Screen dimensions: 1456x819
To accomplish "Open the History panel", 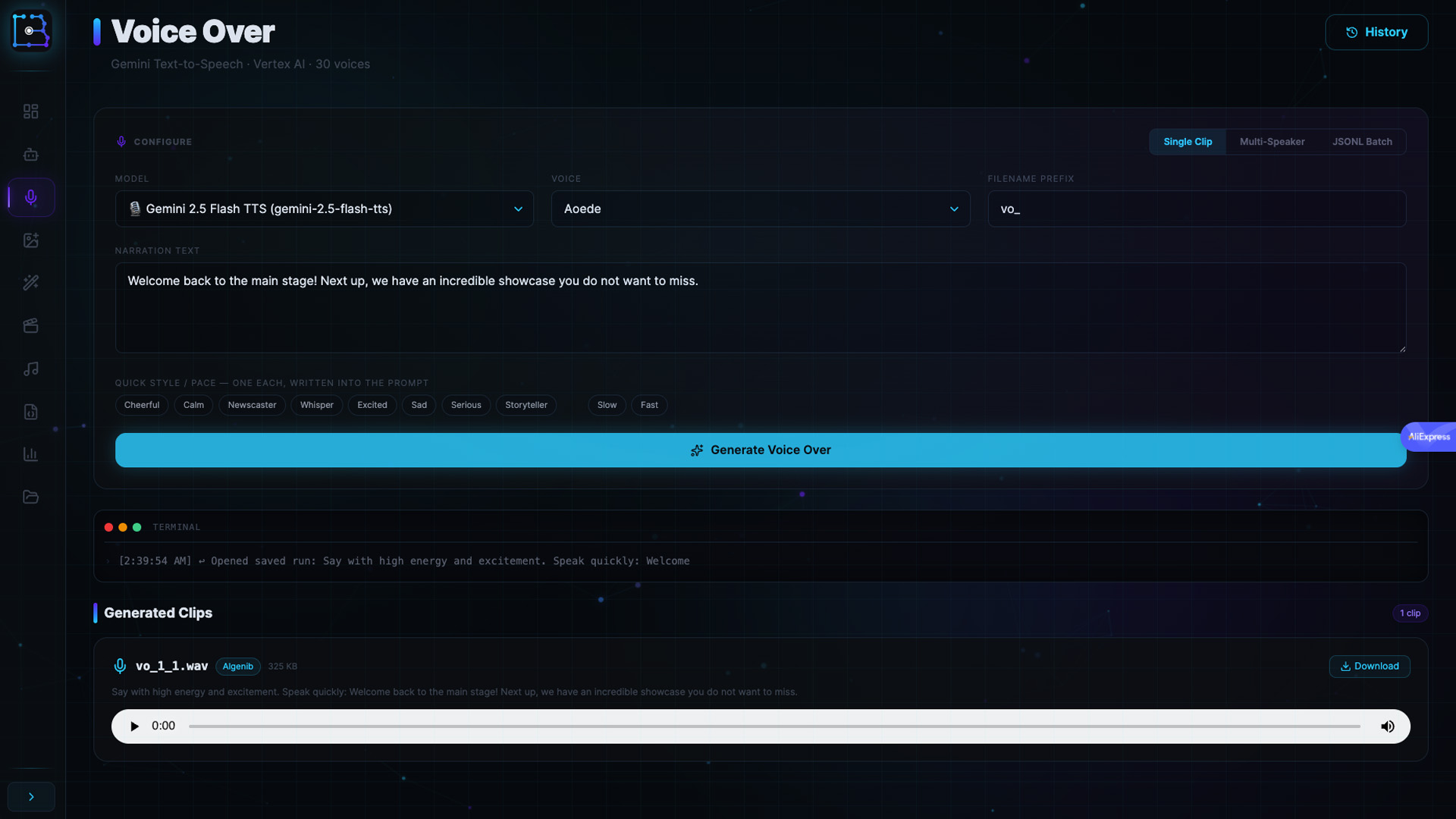I will pyautogui.click(x=1376, y=32).
